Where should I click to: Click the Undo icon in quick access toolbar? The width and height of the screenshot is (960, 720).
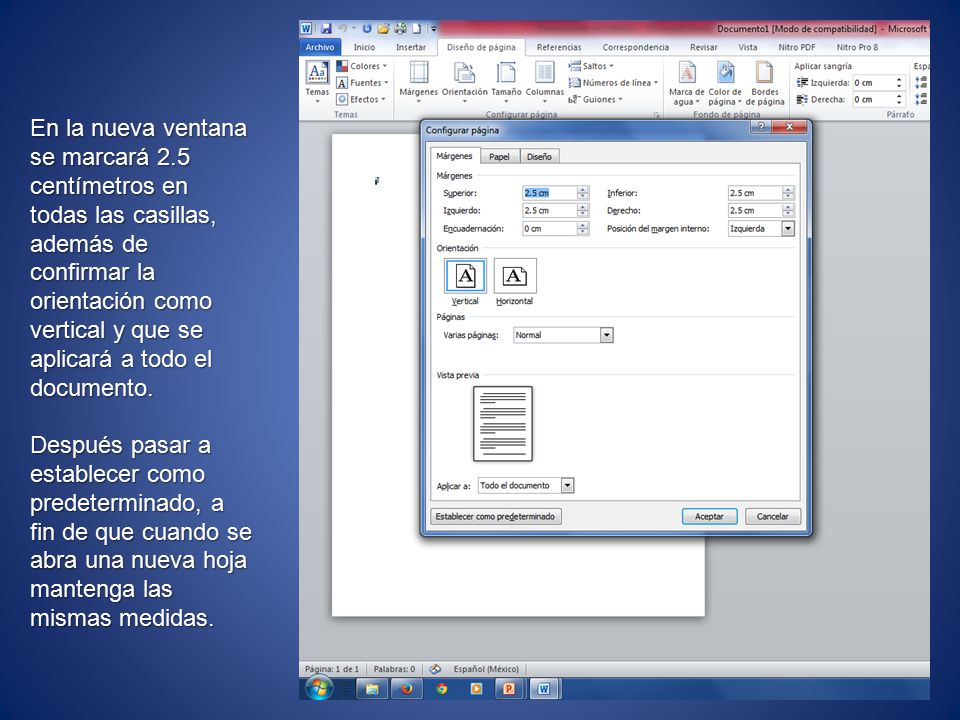[343, 29]
